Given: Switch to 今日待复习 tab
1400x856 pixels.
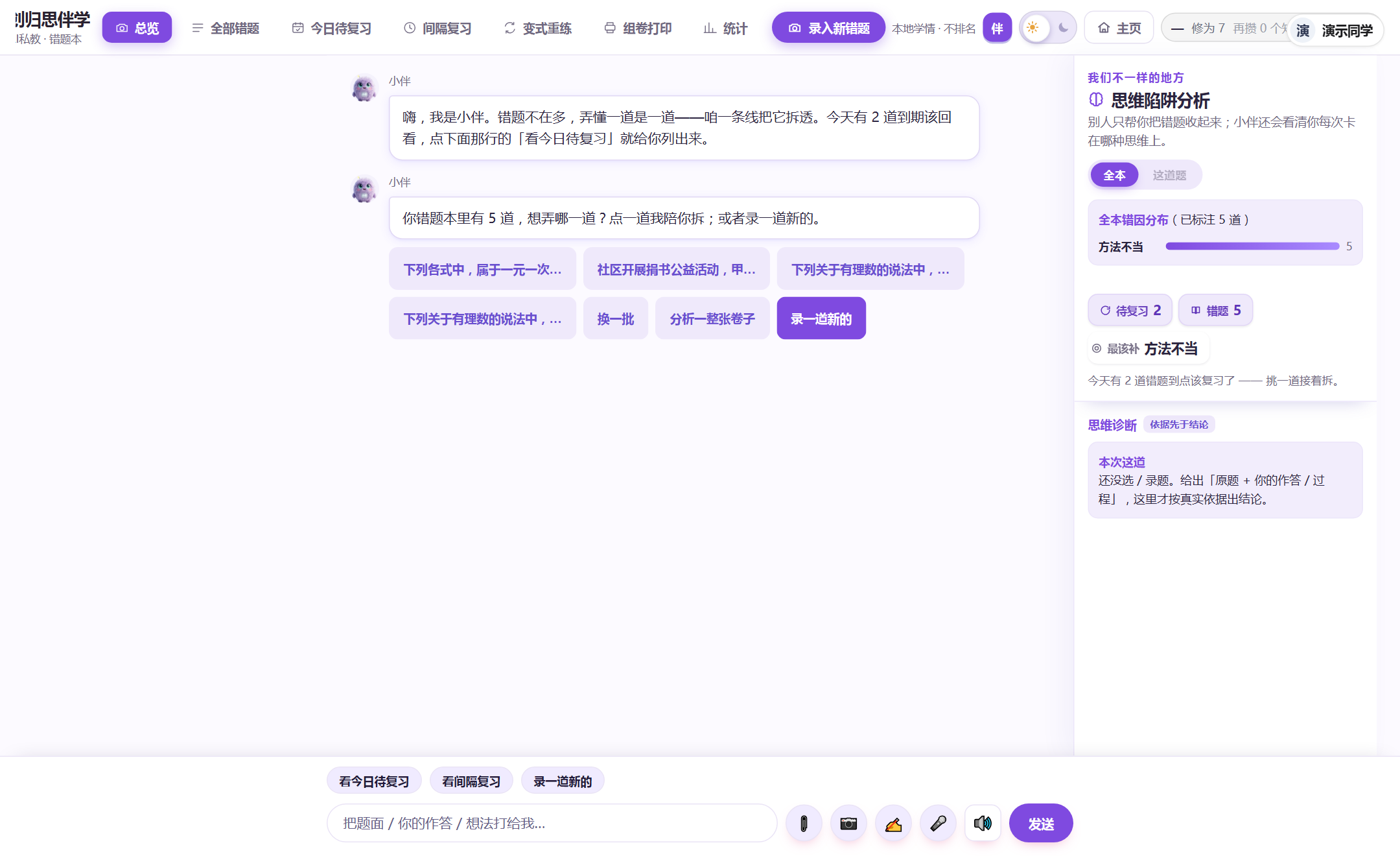Looking at the screenshot, I should (331, 28).
